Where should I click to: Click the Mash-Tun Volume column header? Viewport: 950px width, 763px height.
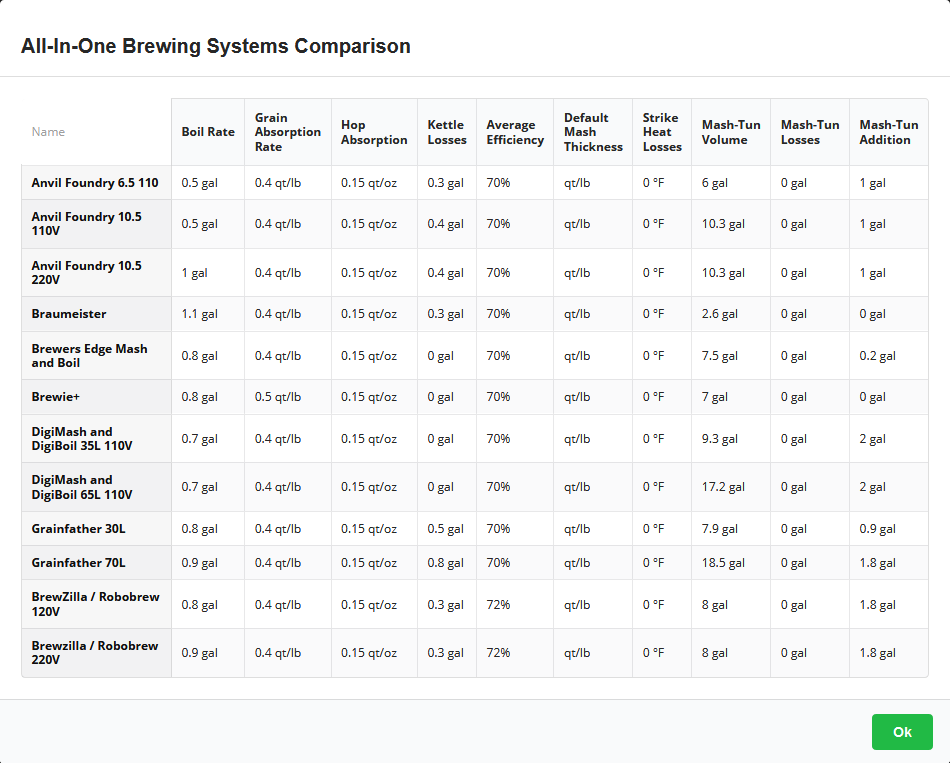pos(731,132)
